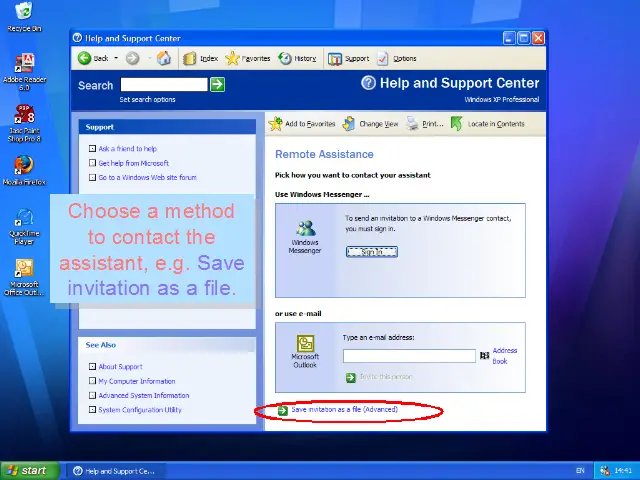The width and height of the screenshot is (640, 480).
Task: Select QuickTime Player desktop icon
Action: (x=24, y=227)
